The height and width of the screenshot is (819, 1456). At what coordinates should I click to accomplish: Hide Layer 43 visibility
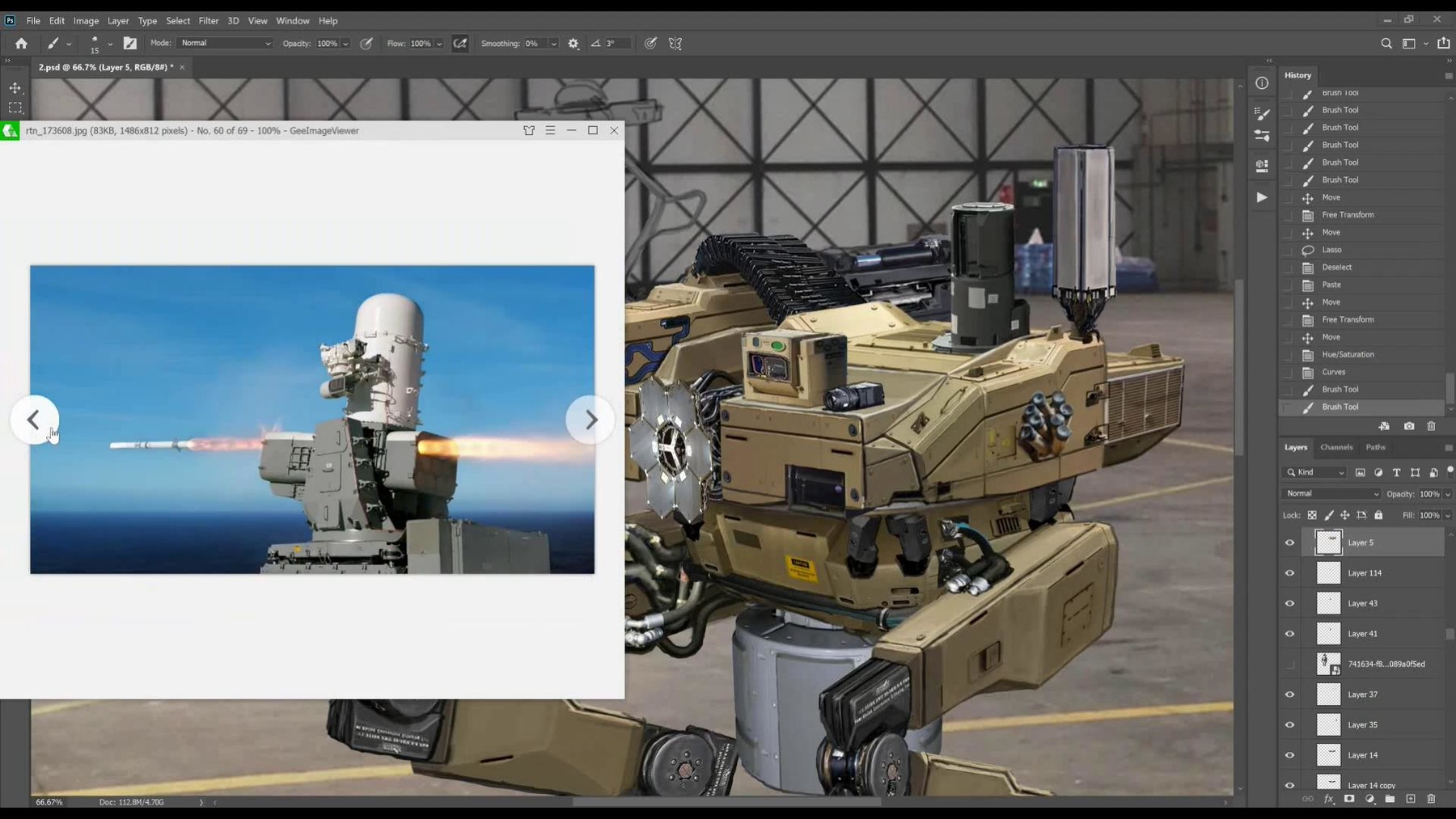(x=1289, y=604)
